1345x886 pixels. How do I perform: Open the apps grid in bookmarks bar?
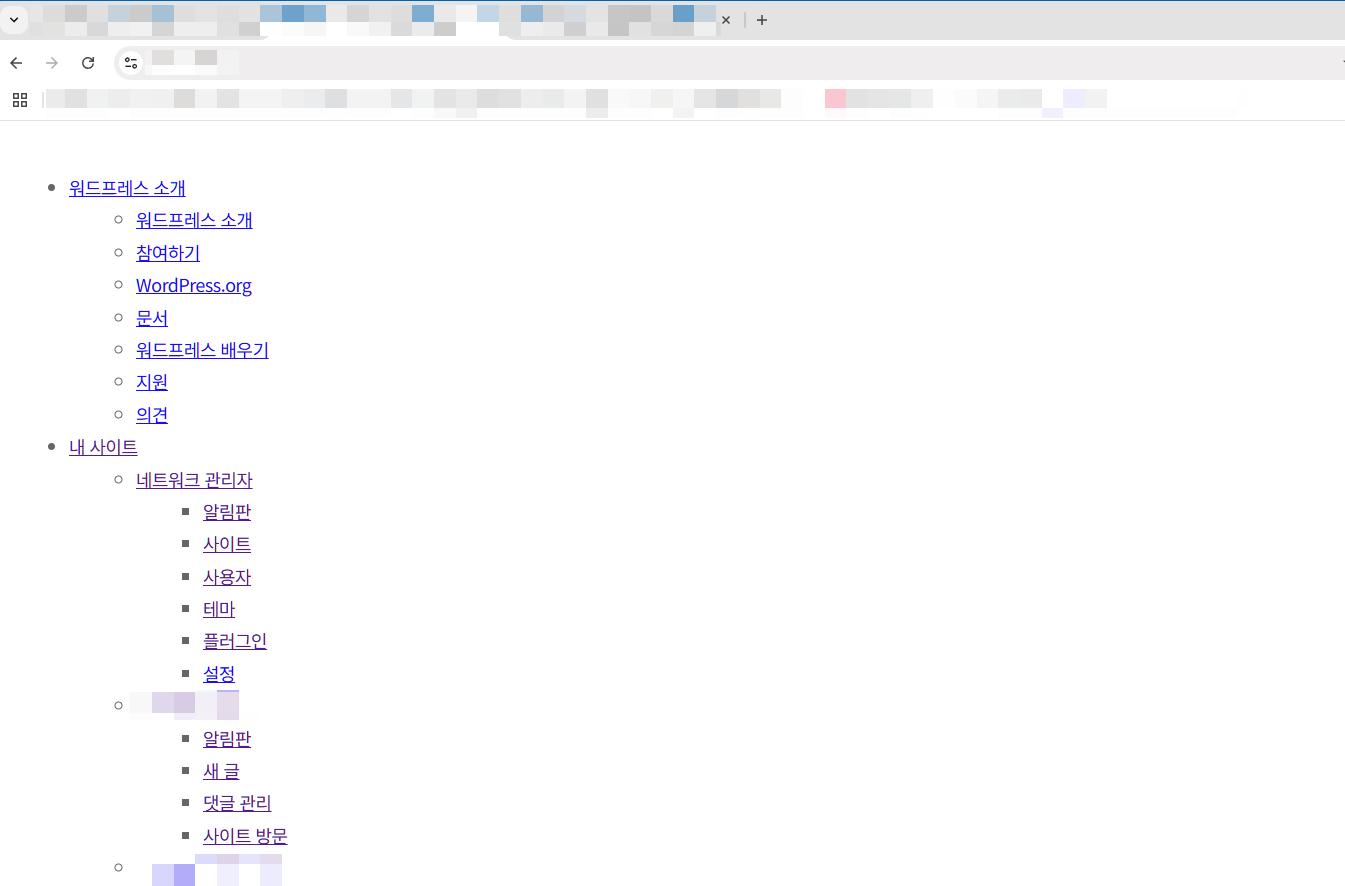pos(19,99)
